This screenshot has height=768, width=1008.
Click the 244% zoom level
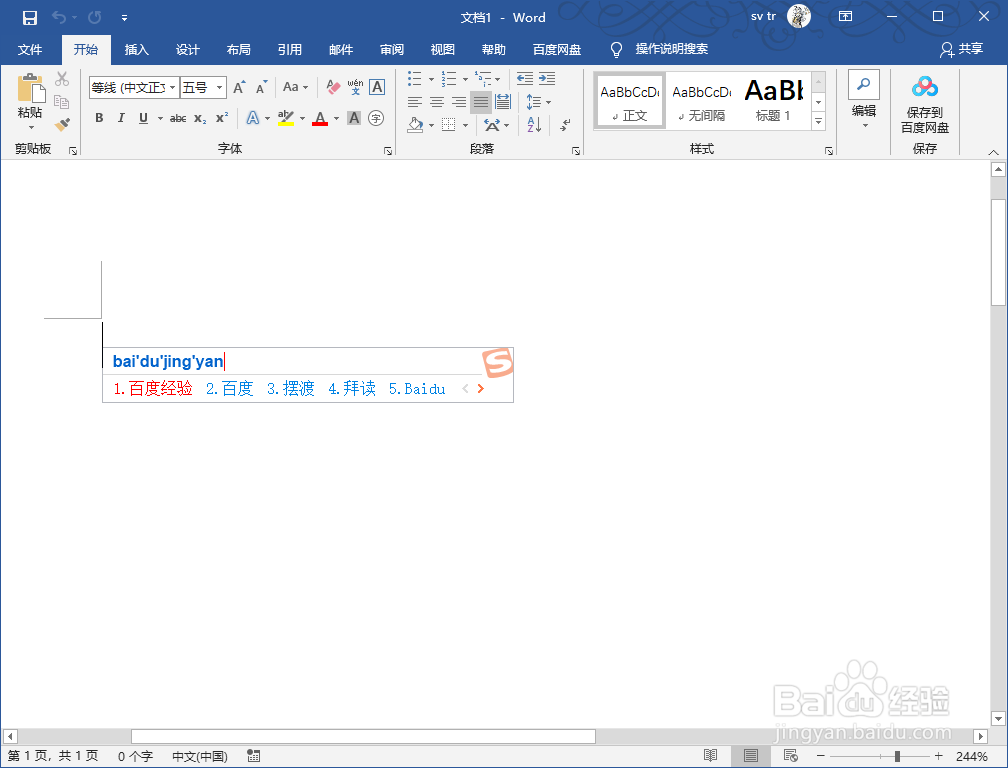[971, 756]
